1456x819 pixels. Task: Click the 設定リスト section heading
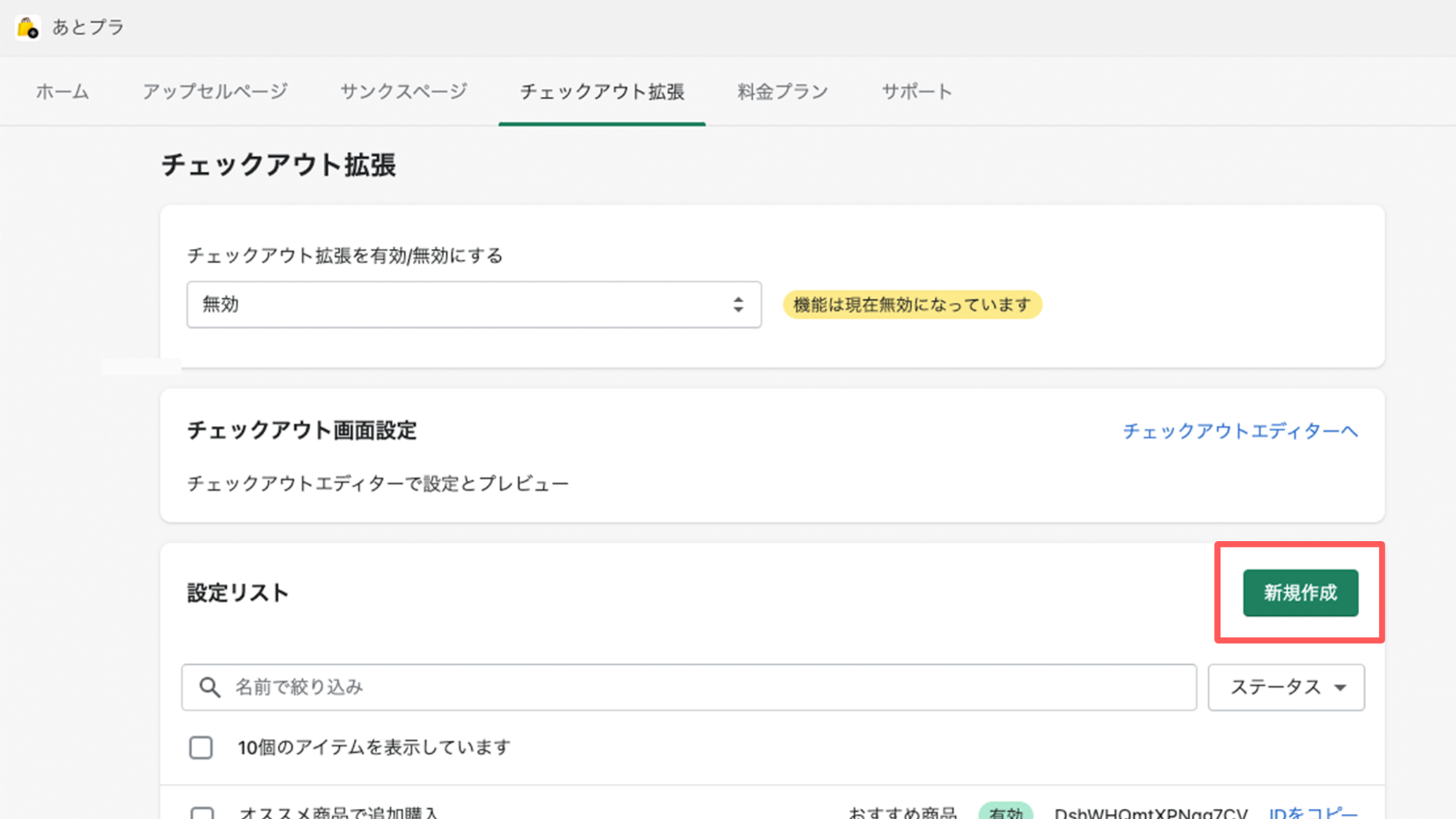click(238, 593)
